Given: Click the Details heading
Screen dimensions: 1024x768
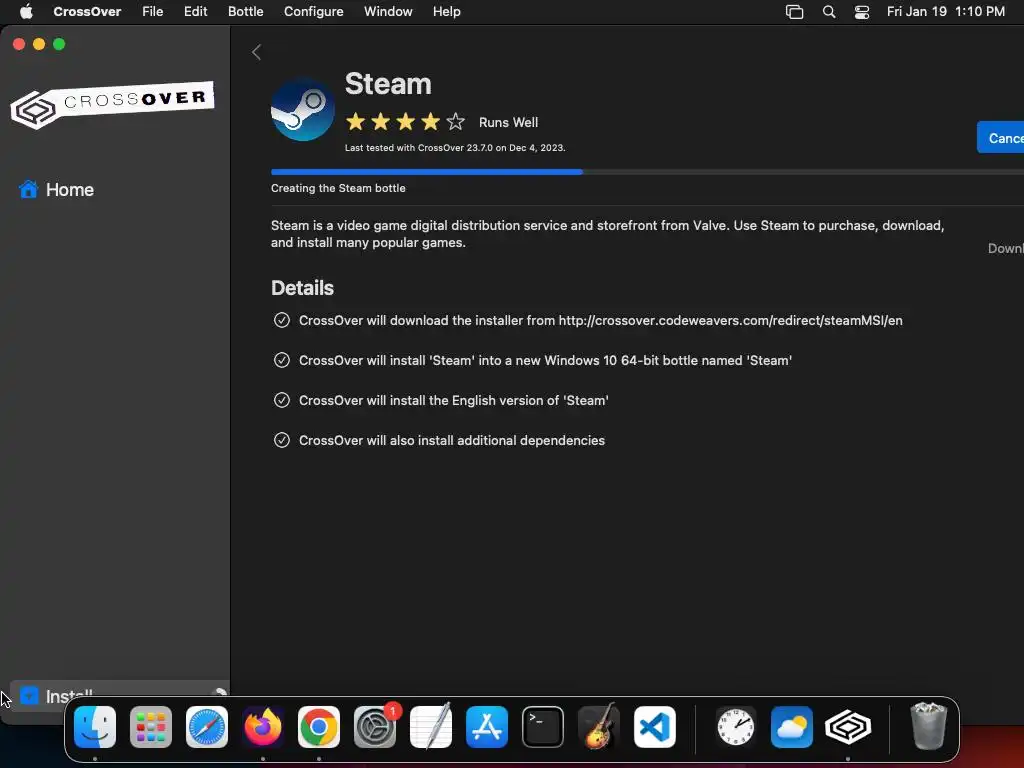Looking at the screenshot, I should tap(302, 288).
